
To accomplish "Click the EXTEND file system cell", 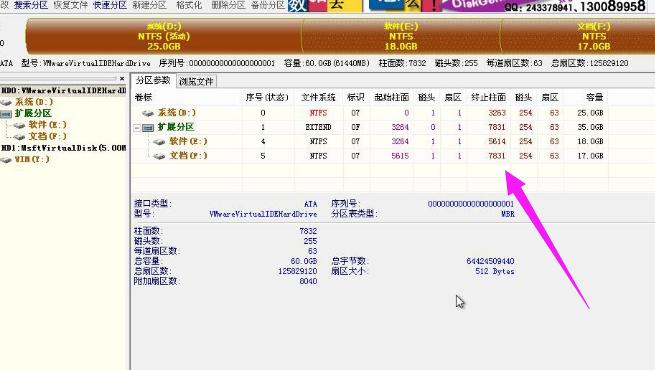I will 318,127.
